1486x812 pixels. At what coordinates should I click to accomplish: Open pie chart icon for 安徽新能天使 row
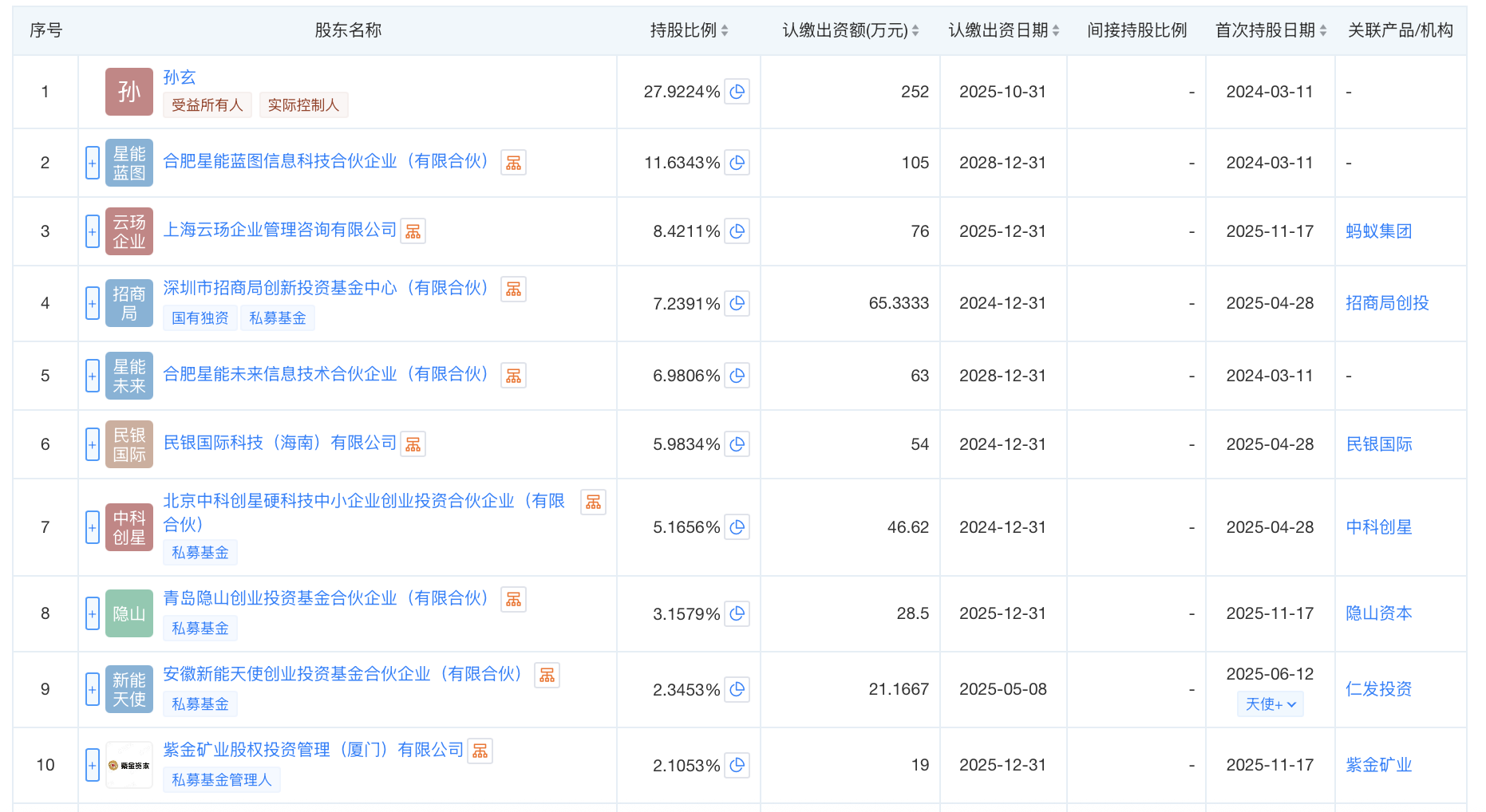(x=737, y=689)
